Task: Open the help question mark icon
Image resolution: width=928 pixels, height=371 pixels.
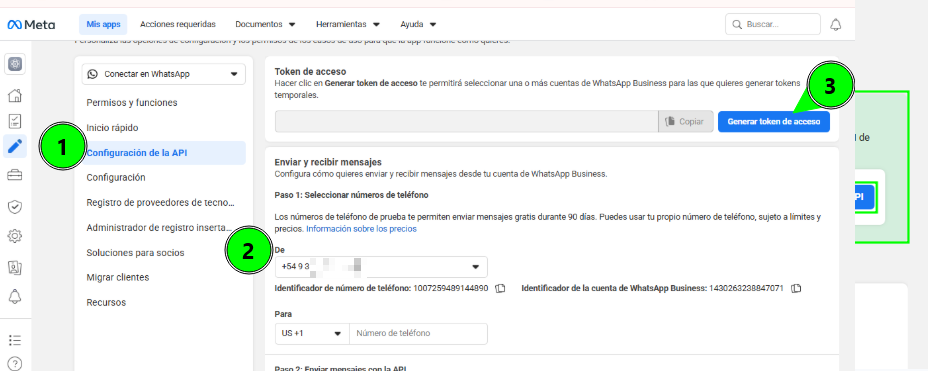Action: 15,363
